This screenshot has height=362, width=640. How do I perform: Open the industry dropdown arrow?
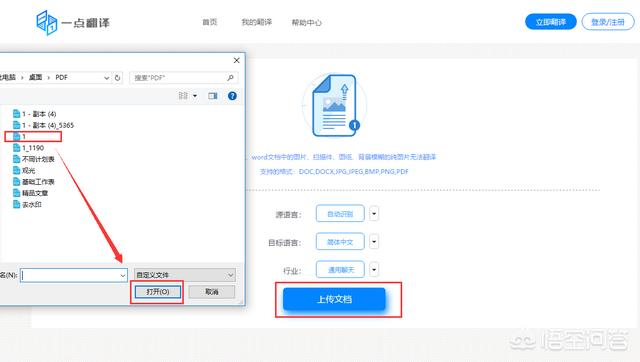pos(374,269)
